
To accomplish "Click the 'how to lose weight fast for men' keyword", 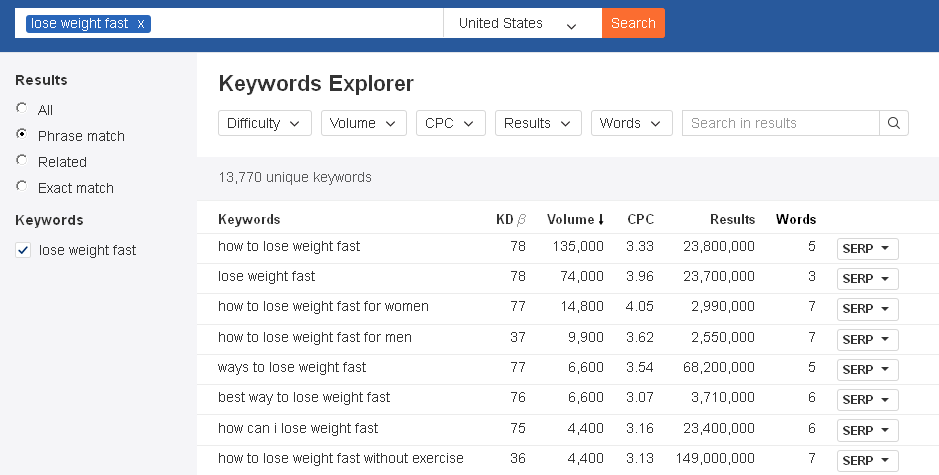I will [x=314, y=337].
